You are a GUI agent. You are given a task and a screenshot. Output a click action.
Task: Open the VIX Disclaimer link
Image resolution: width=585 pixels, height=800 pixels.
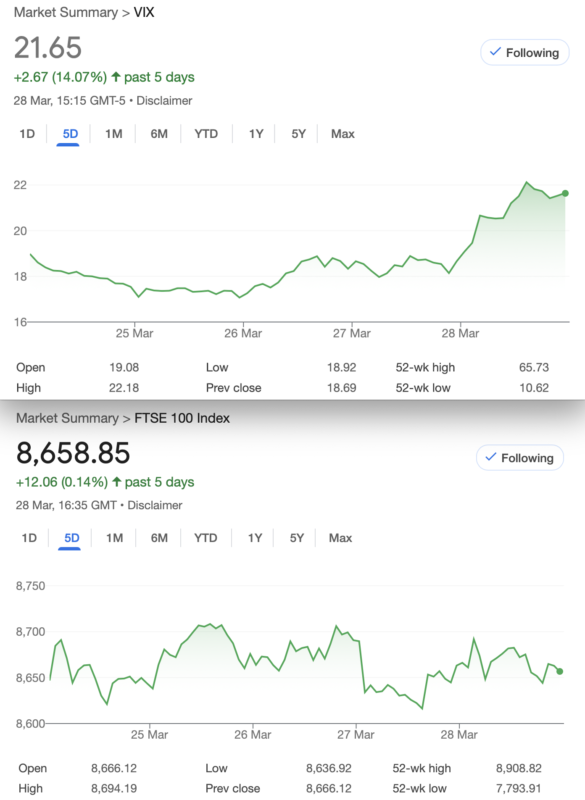coord(164,101)
